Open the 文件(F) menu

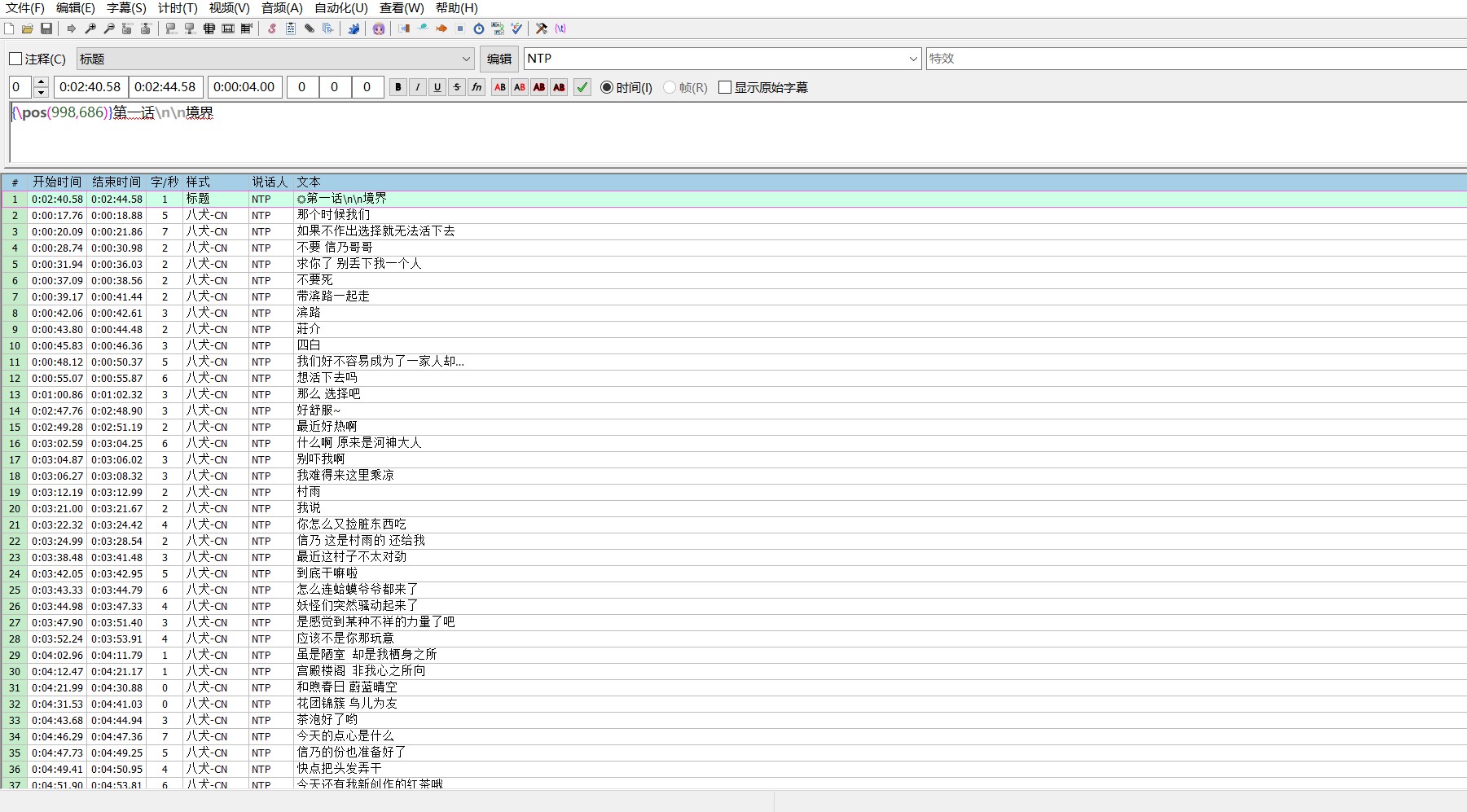25,8
